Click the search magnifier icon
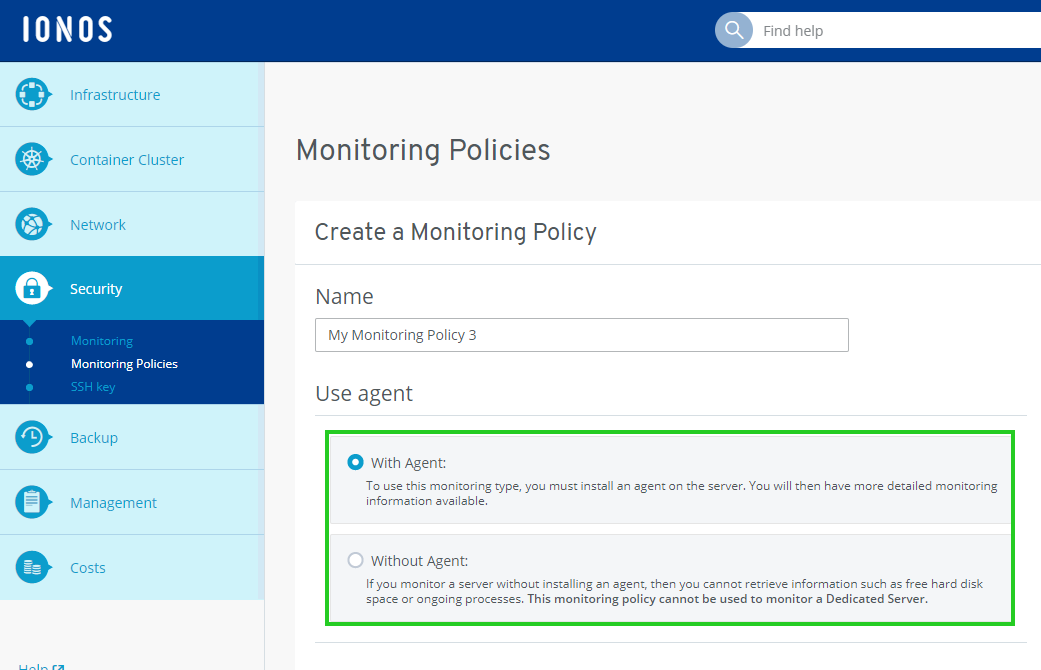1041x670 pixels. 733,30
